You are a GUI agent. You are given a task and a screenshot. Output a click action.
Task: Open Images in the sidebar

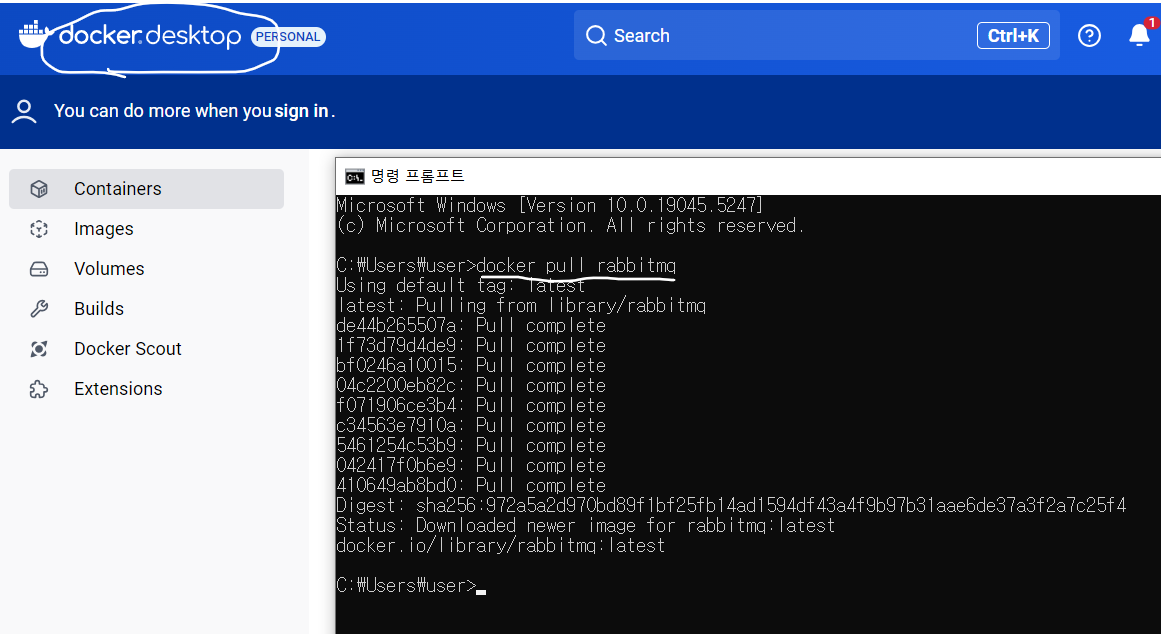click(147, 229)
